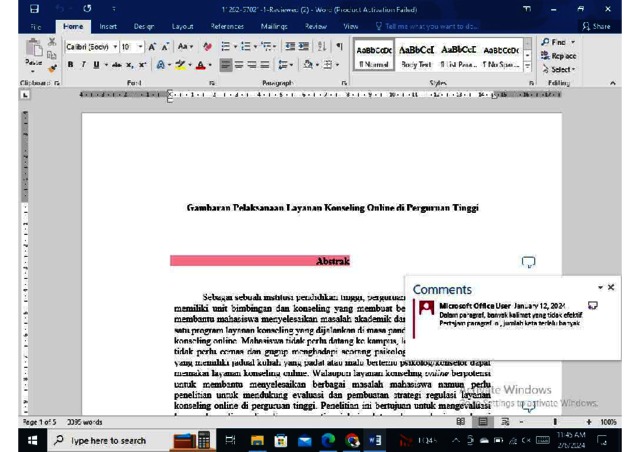
Task: Apply bulleted list formatting
Action: [226, 46]
